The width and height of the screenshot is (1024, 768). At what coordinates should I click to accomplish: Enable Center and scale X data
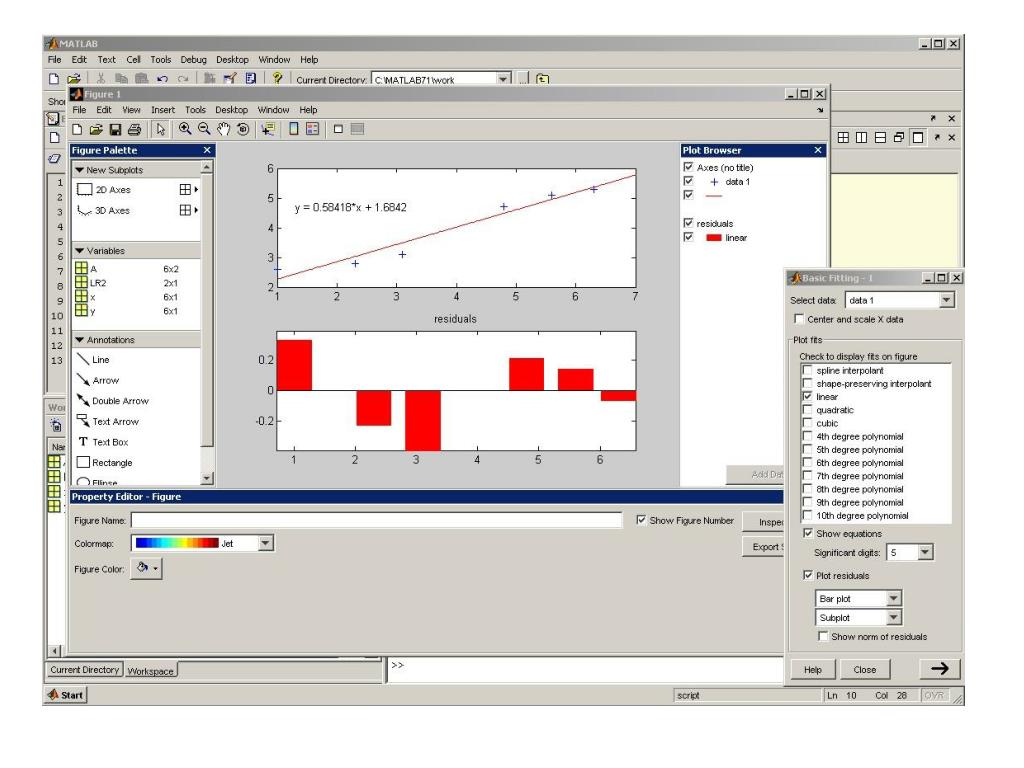pyautogui.click(x=799, y=319)
